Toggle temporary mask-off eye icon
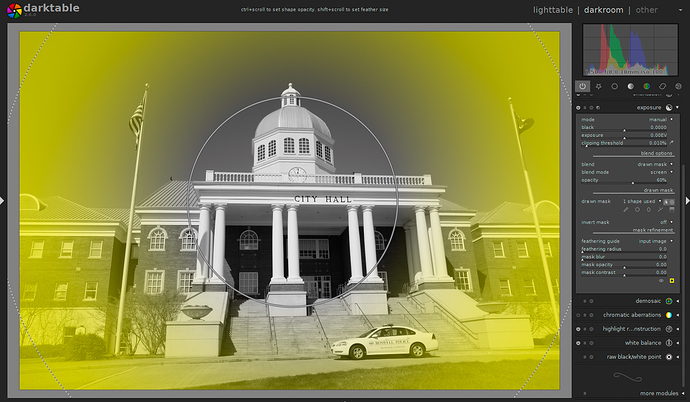690x402 pixels. click(x=661, y=281)
